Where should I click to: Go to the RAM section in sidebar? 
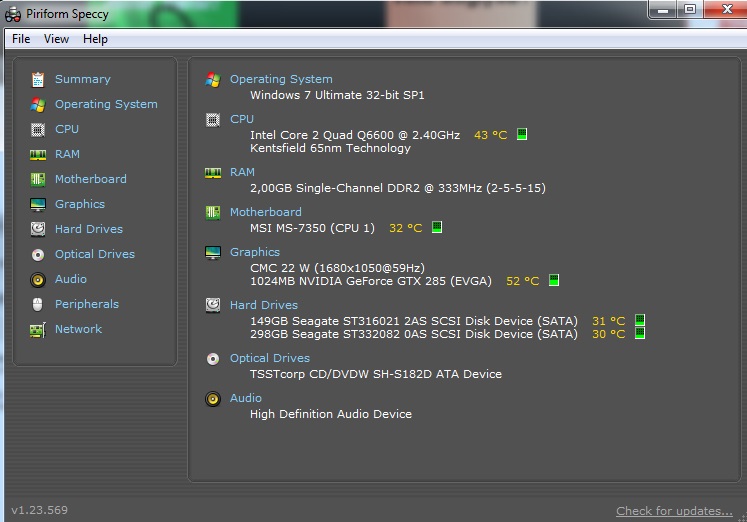[67, 154]
